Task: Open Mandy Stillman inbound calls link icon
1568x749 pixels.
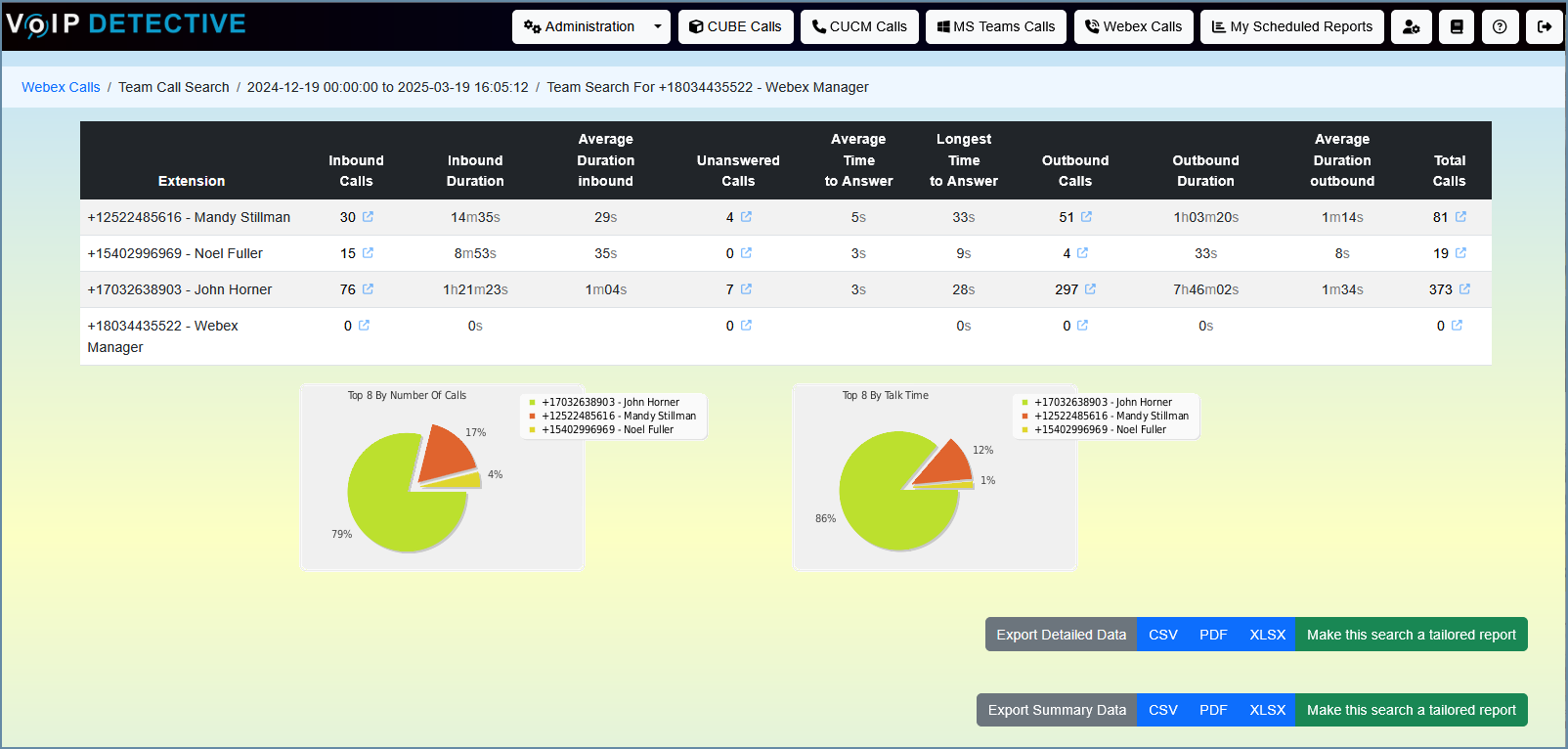Action: [x=368, y=217]
